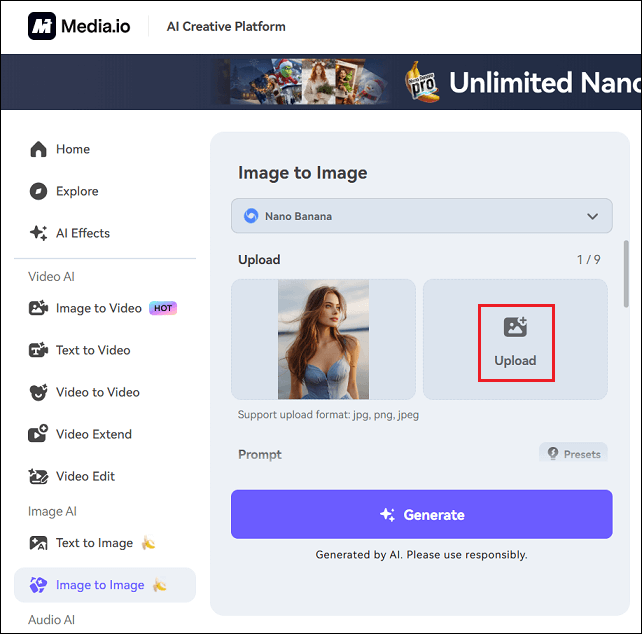Click banana emoji next to Text to Image
642x634 pixels.
(148, 543)
